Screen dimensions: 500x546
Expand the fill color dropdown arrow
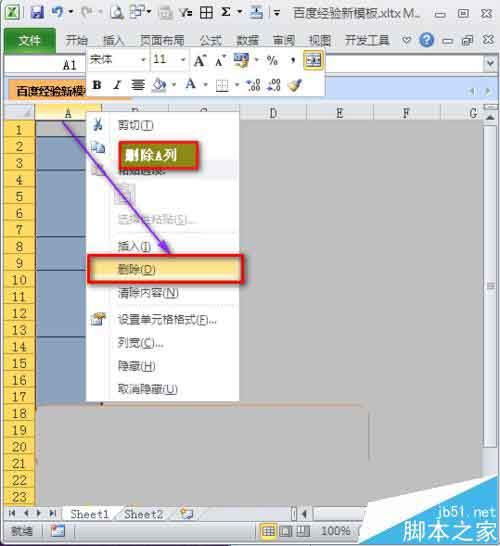coord(174,85)
